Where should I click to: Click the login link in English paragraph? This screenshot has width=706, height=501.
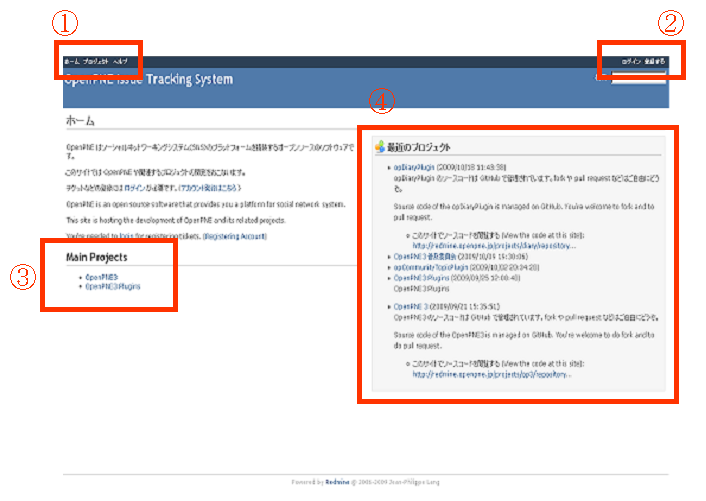tap(127, 236)
